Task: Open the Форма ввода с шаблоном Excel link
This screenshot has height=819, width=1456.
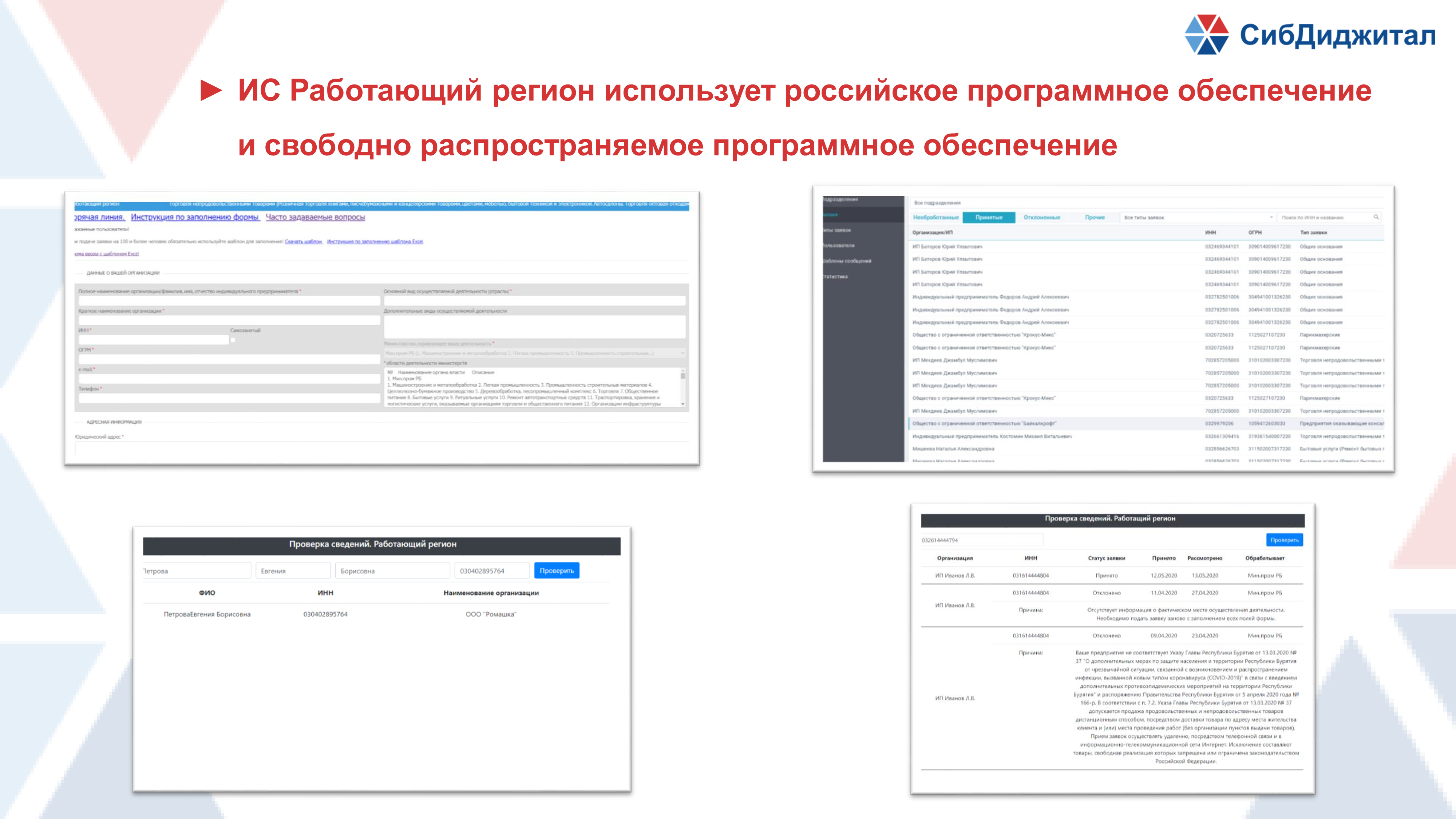Action: tap(107, 254)
